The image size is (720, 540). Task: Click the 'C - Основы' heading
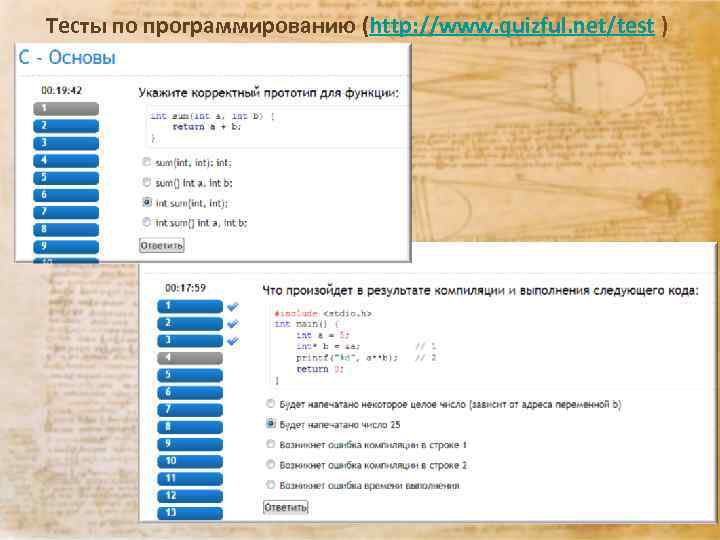[67, 57]
